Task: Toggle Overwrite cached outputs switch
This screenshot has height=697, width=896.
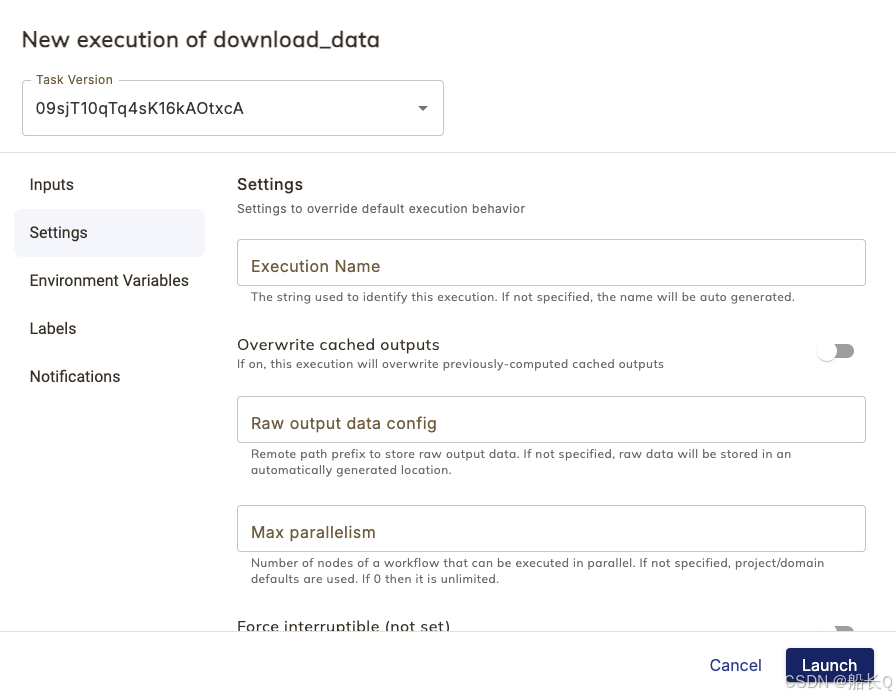Action: [x=836, y=351]
